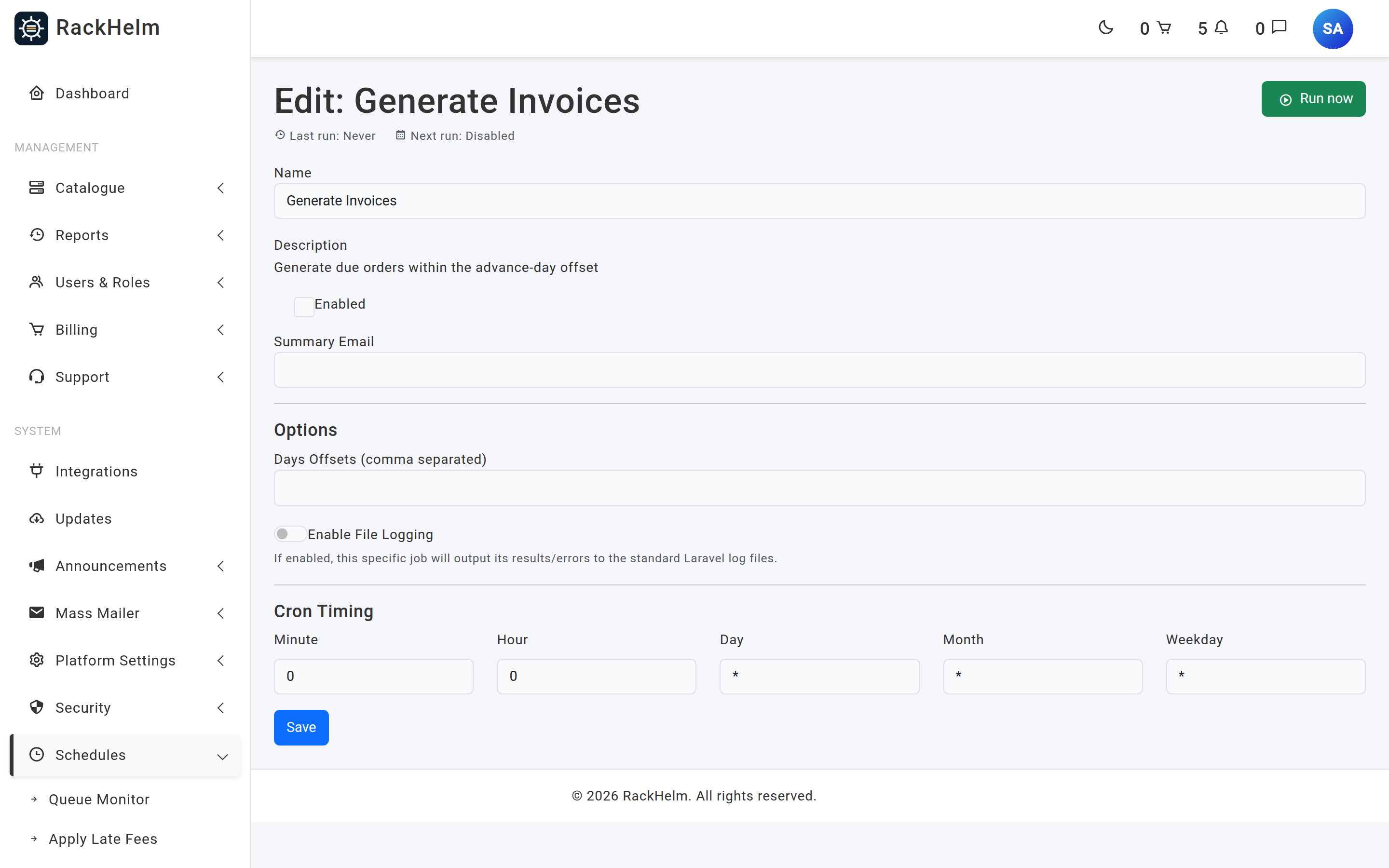Image resolution: width=1389 pixels, height=868 pixels.
Task: Tick the Enabled checkbox
Action: click(304, 307)
